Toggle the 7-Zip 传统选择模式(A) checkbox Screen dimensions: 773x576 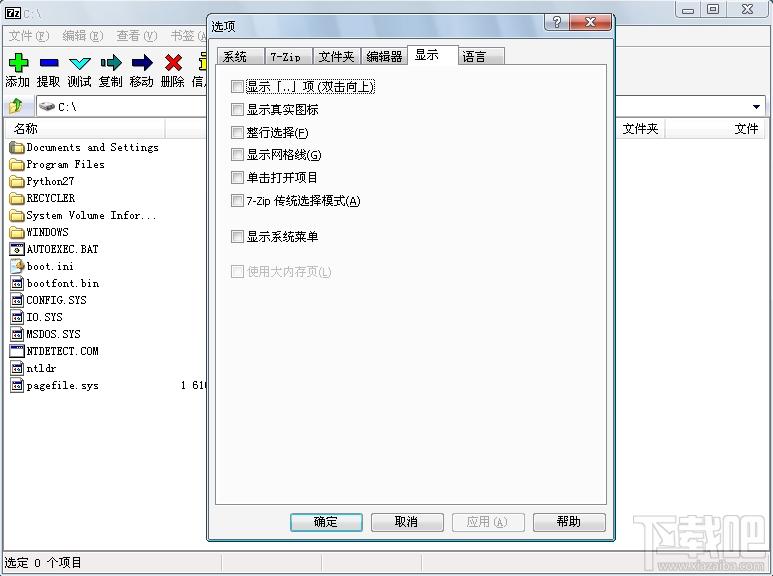point(237,201)
